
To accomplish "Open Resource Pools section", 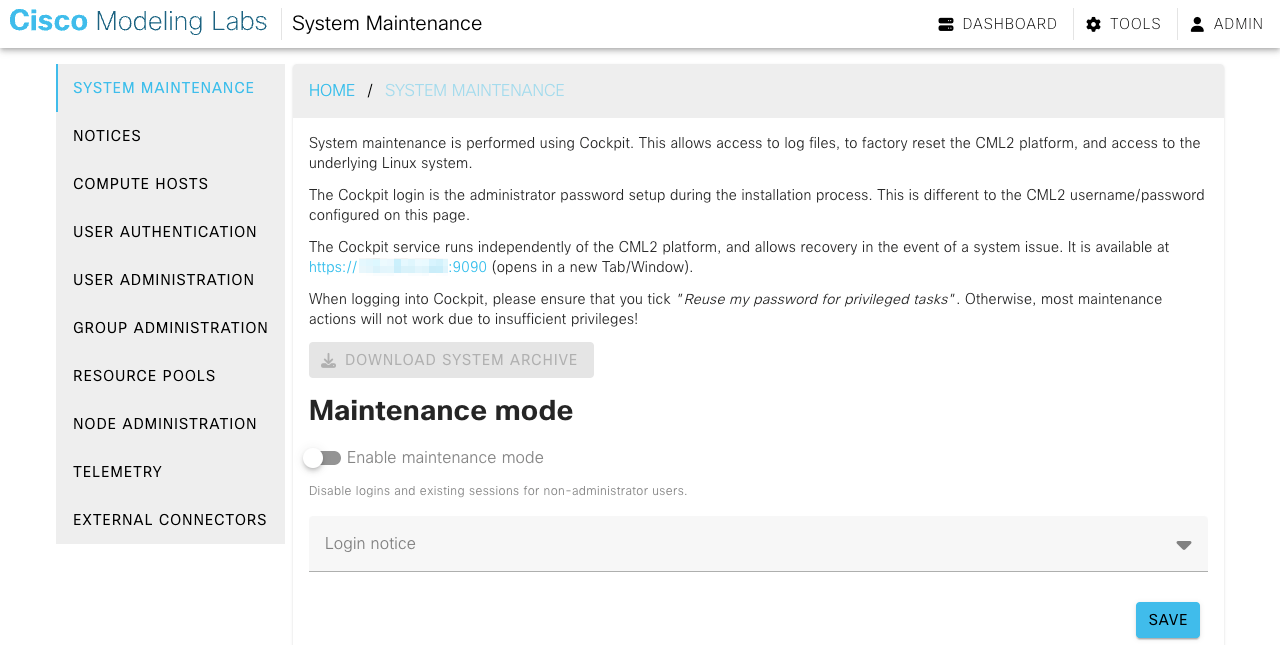I will 171,376.
